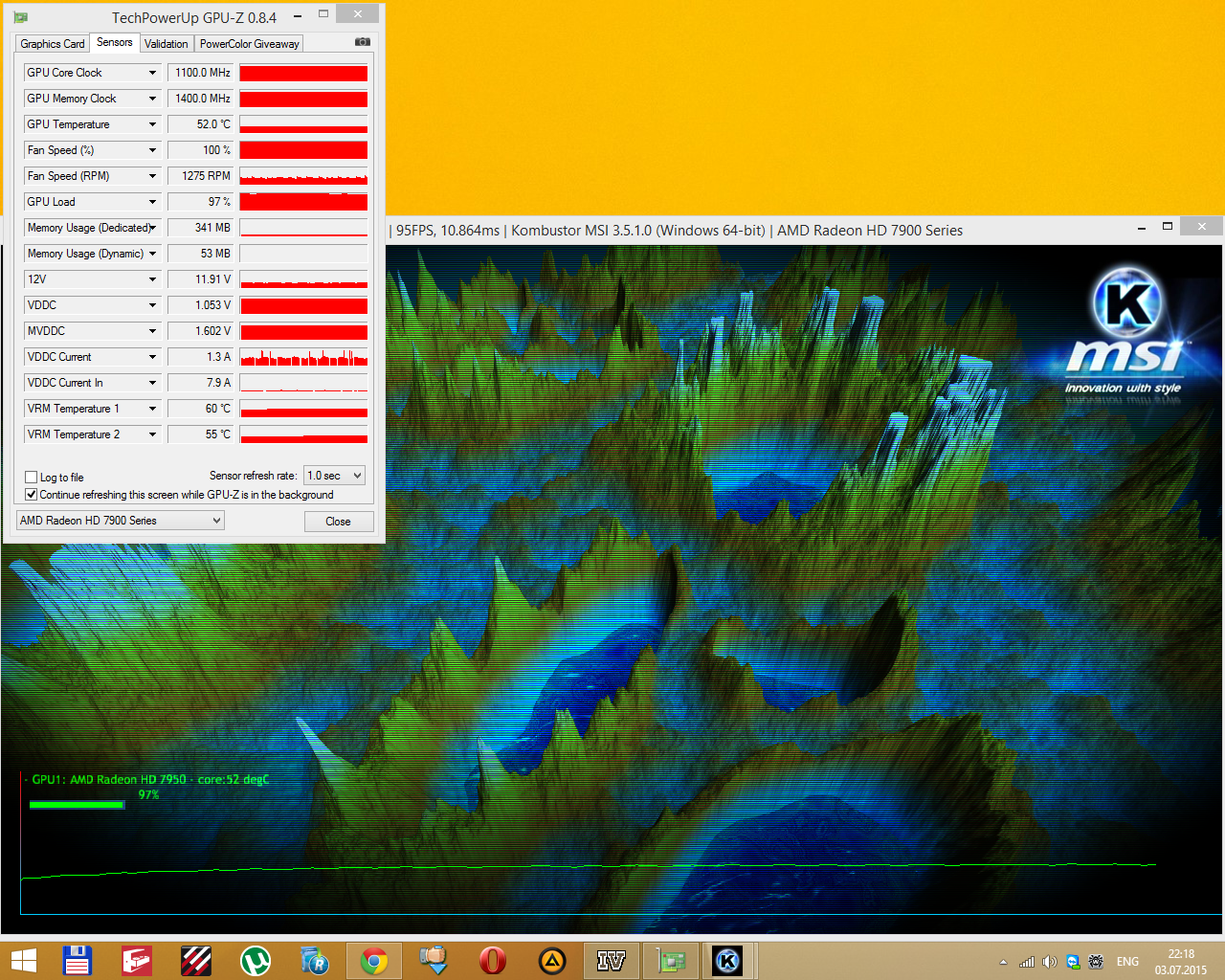This screenshot has height=980, width=1225.
Task: Open uTorrent from the taskbar
Action: [256, 961]
